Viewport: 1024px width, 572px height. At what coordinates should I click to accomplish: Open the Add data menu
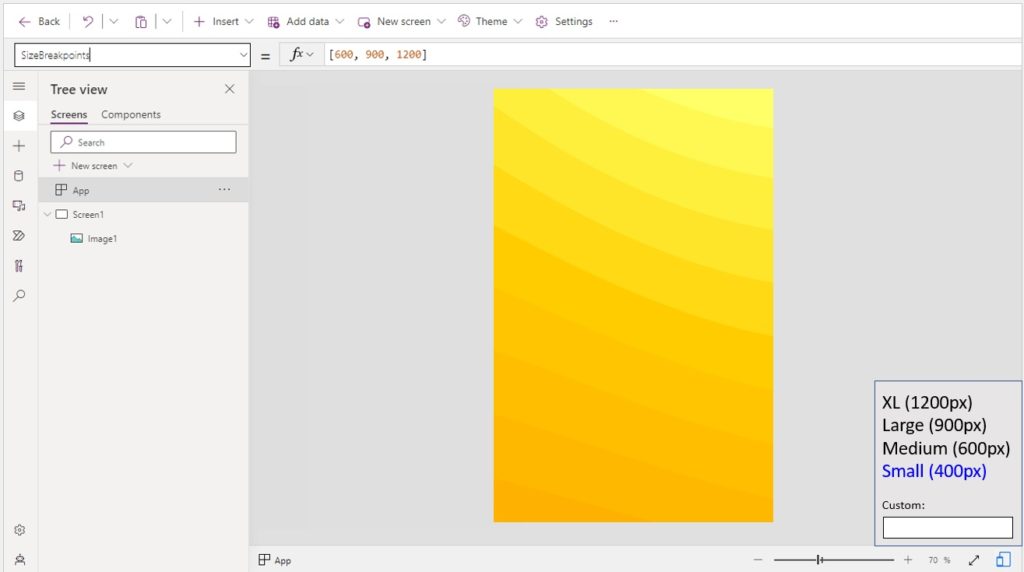[x=298, y=22]
